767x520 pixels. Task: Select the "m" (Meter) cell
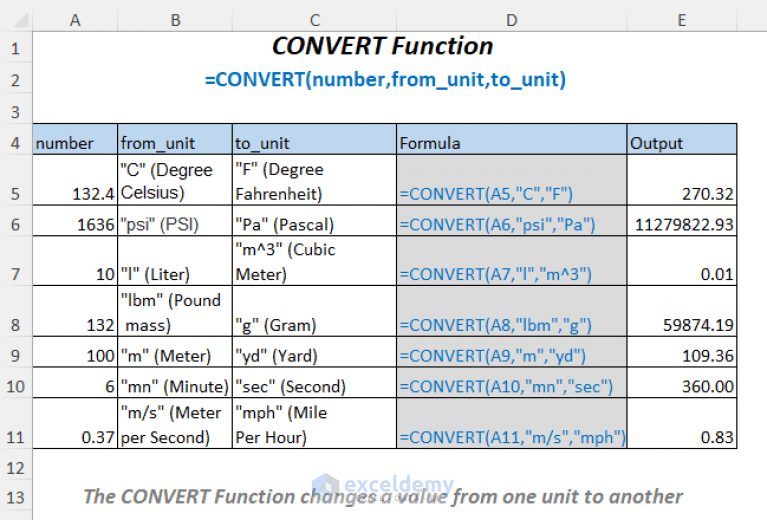(175, 352)
